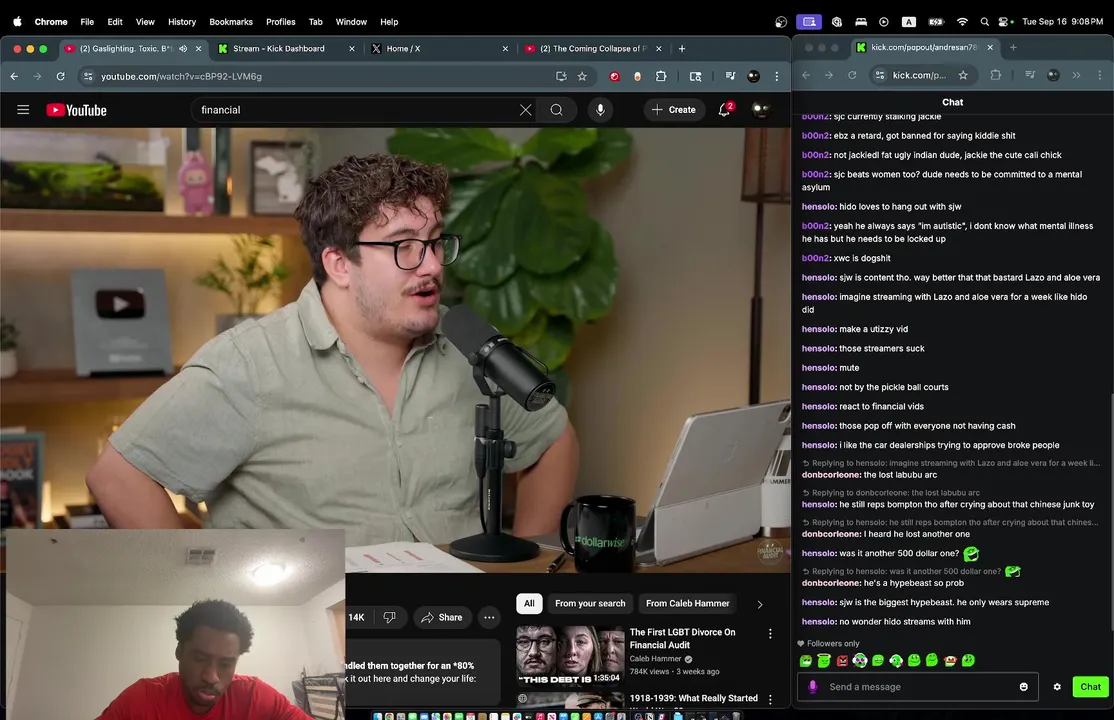Select the All filter chip

tap(529, 603)
